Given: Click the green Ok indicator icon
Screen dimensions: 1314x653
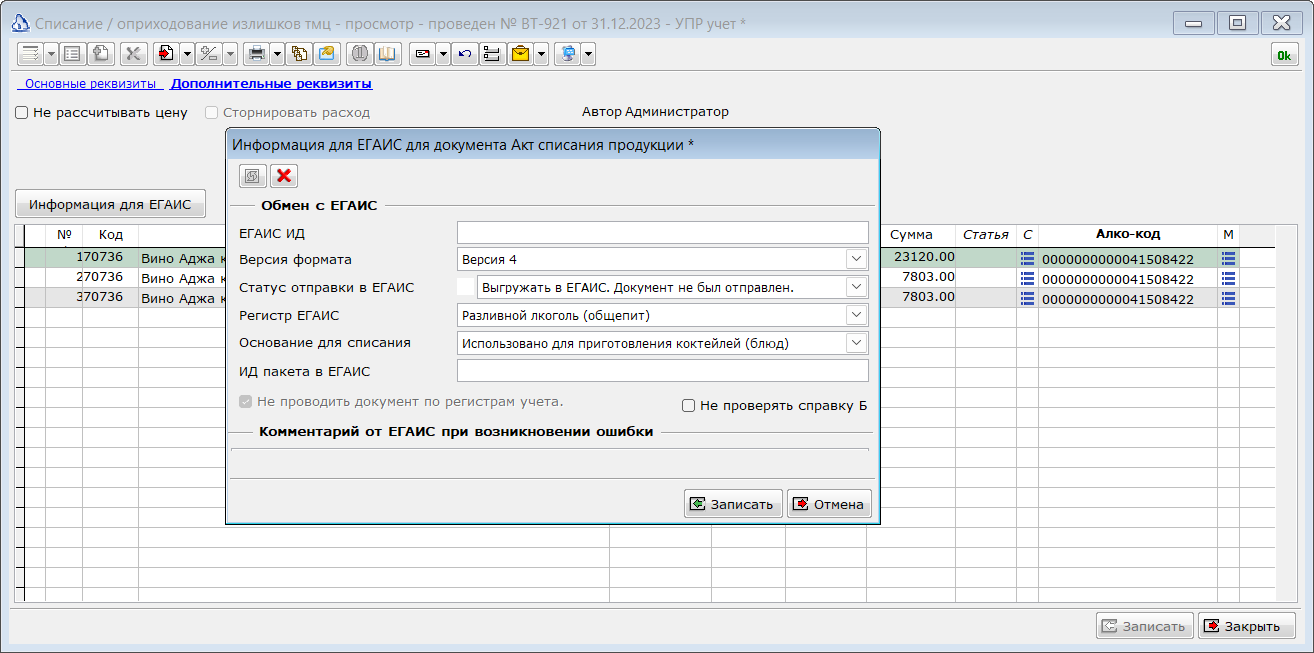Looking at the screenshot, I should (1284, 55).
